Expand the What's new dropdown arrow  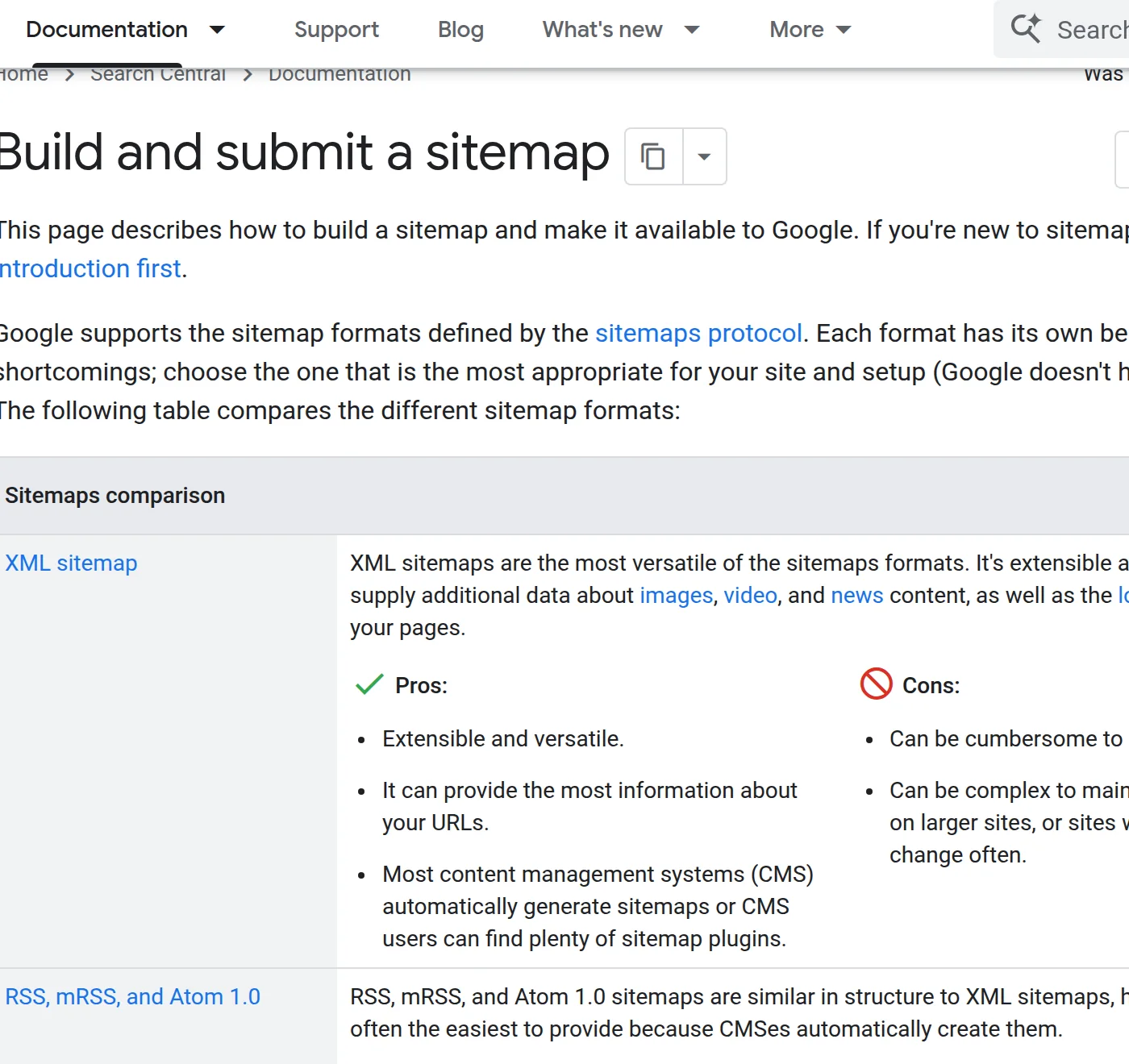click(x=691, y=30)
